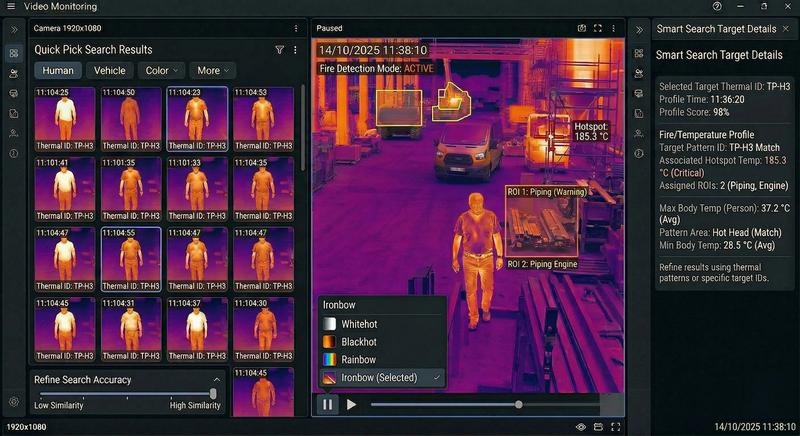This screenshot has height=436, width=800.
Task: Click the search results list scrollbar
Action: [302, 127]
